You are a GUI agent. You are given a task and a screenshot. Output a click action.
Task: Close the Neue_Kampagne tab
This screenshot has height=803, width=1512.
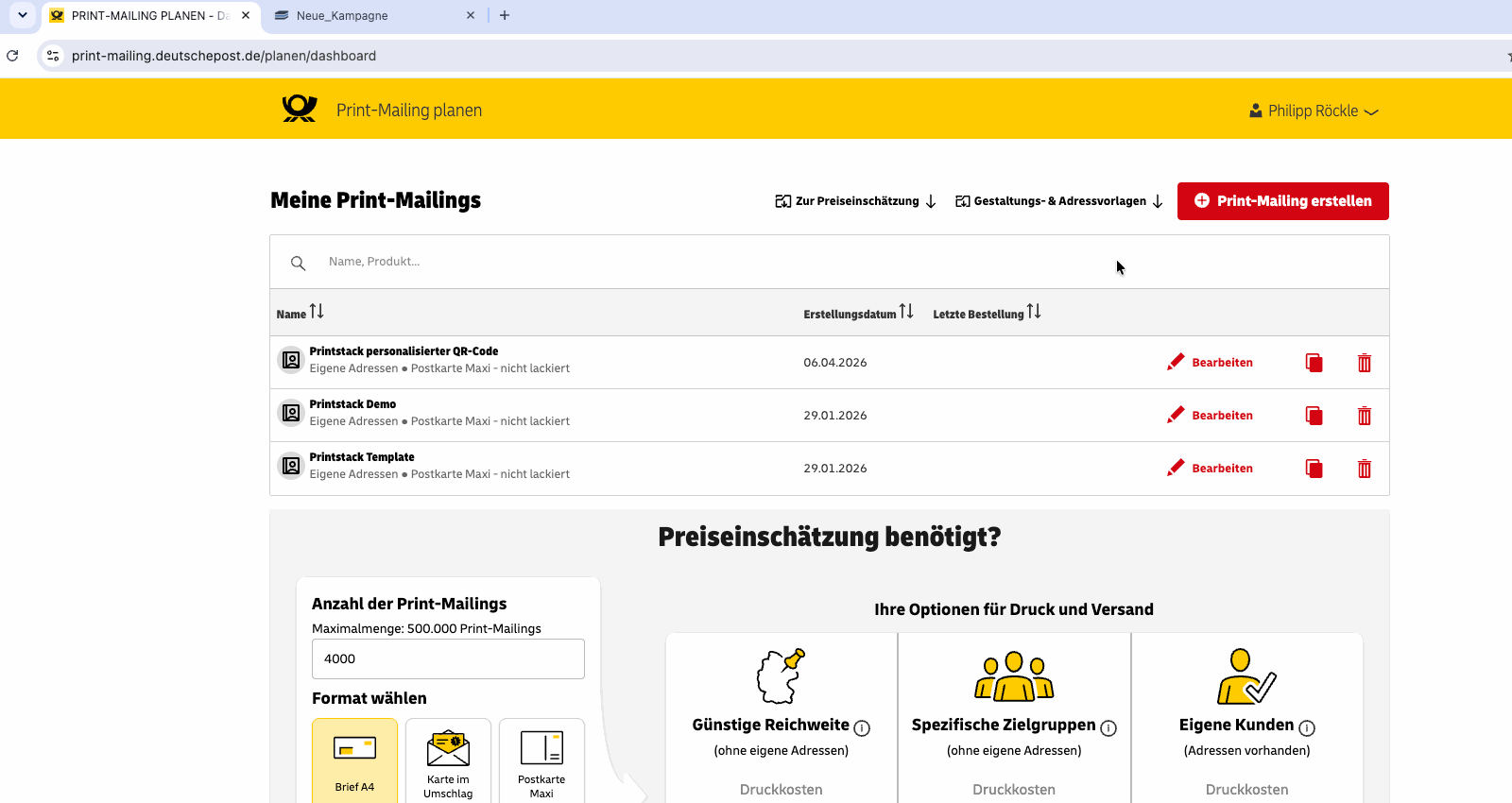471,15
